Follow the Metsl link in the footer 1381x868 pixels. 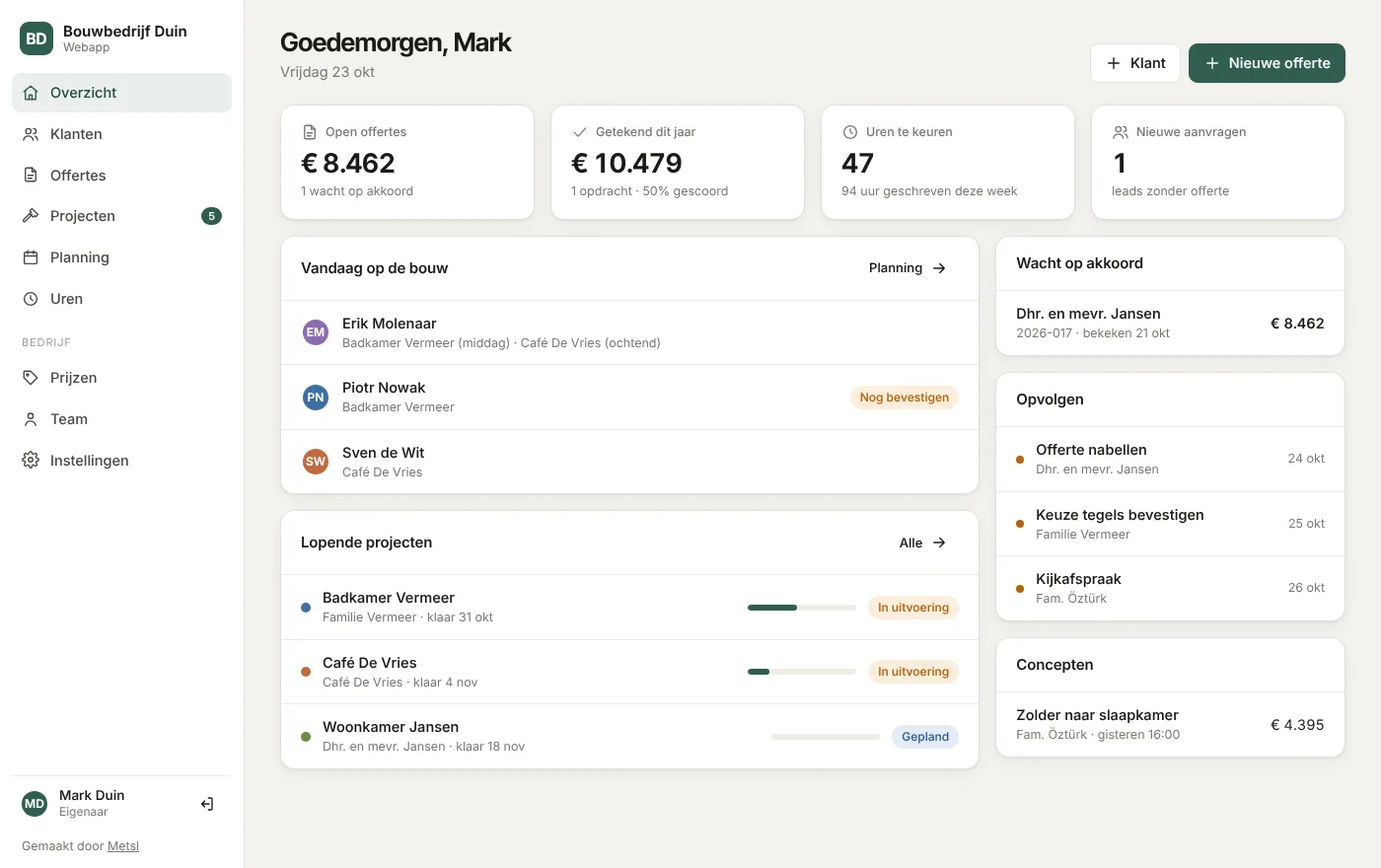(x=123, y=846)
